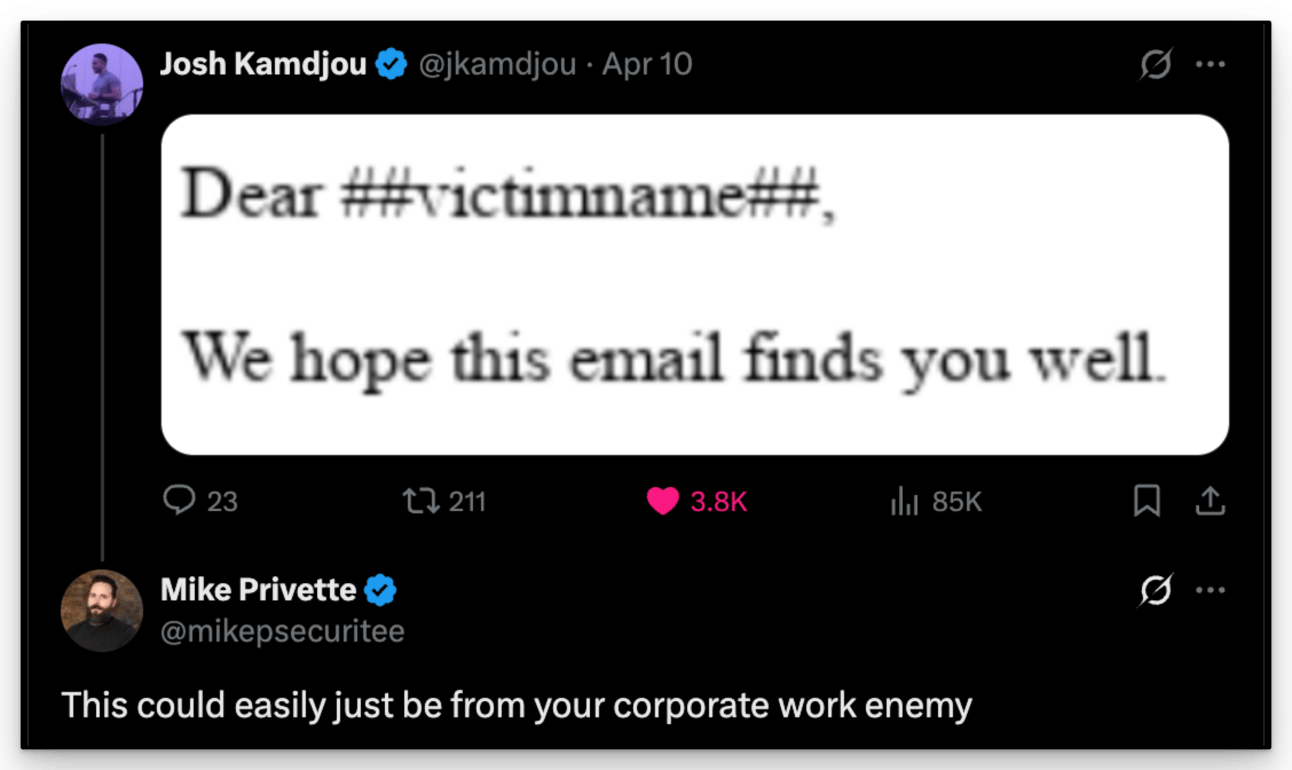1292x770 pixels.
Task: Bookmark Josh Kamdjou's tweet
Action: point(1147,500)
